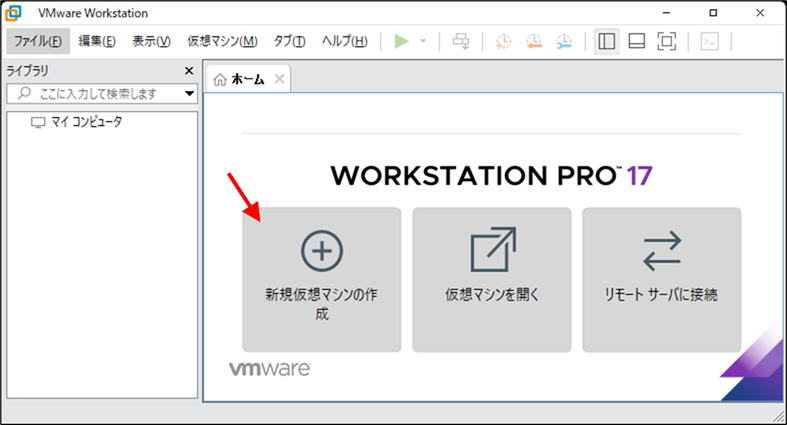Click 仮想マシンを開く tile
This screenshot has height=425, width=787.
[x=492, y=279]
